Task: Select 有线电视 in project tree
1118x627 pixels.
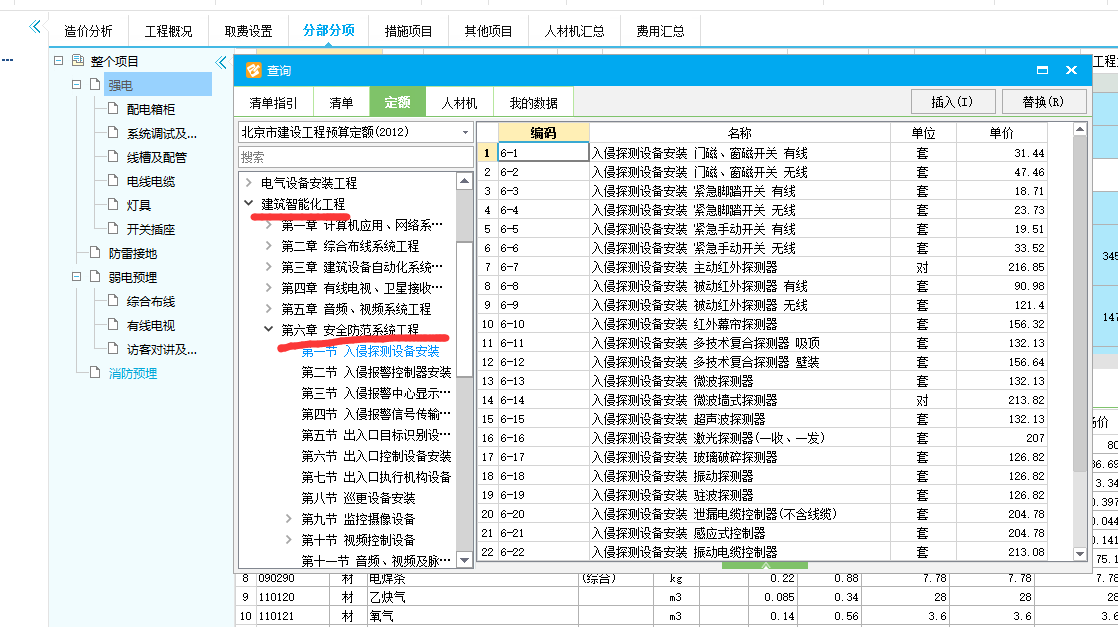Action: point(150,325)
